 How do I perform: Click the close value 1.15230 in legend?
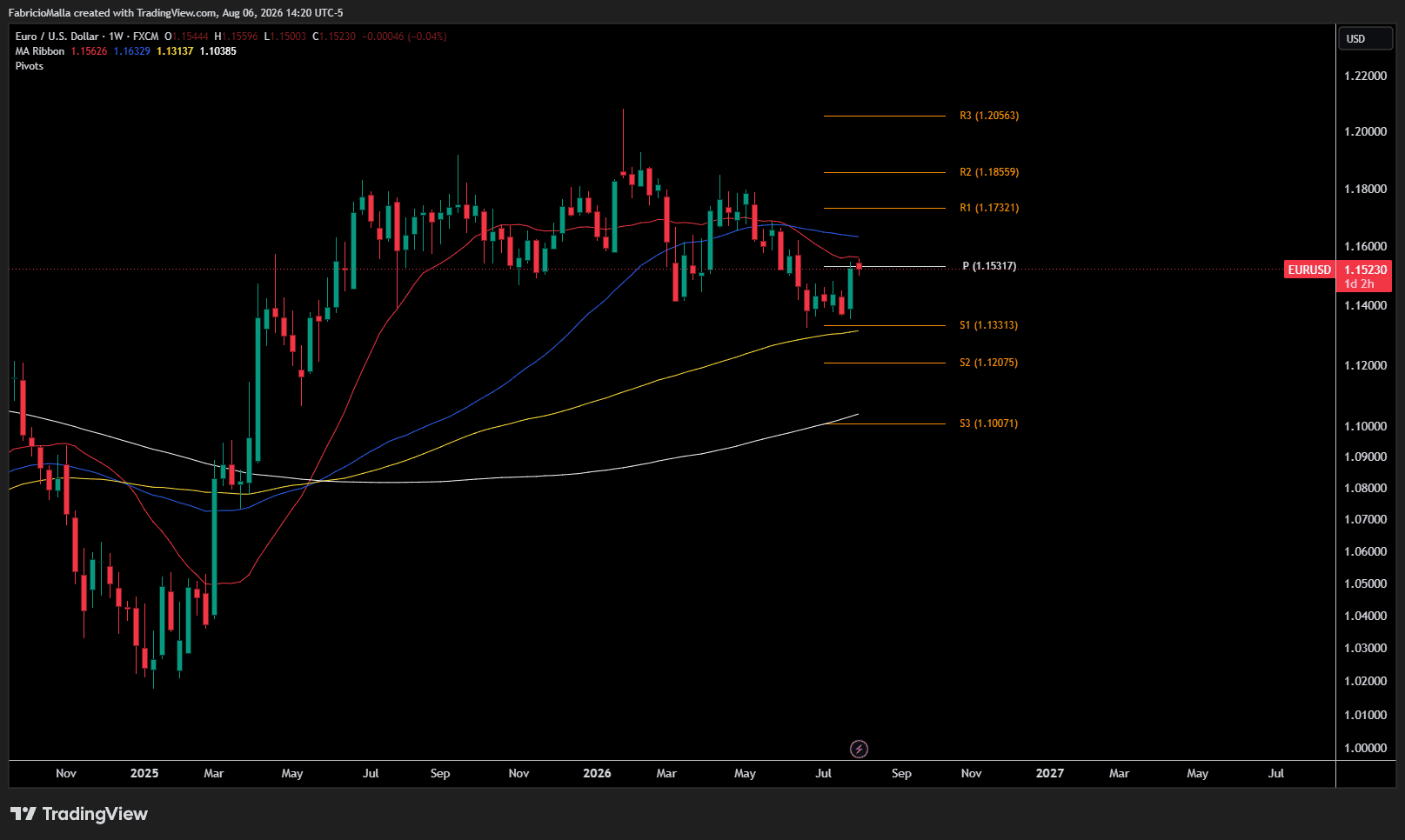(x=338, y=37)
